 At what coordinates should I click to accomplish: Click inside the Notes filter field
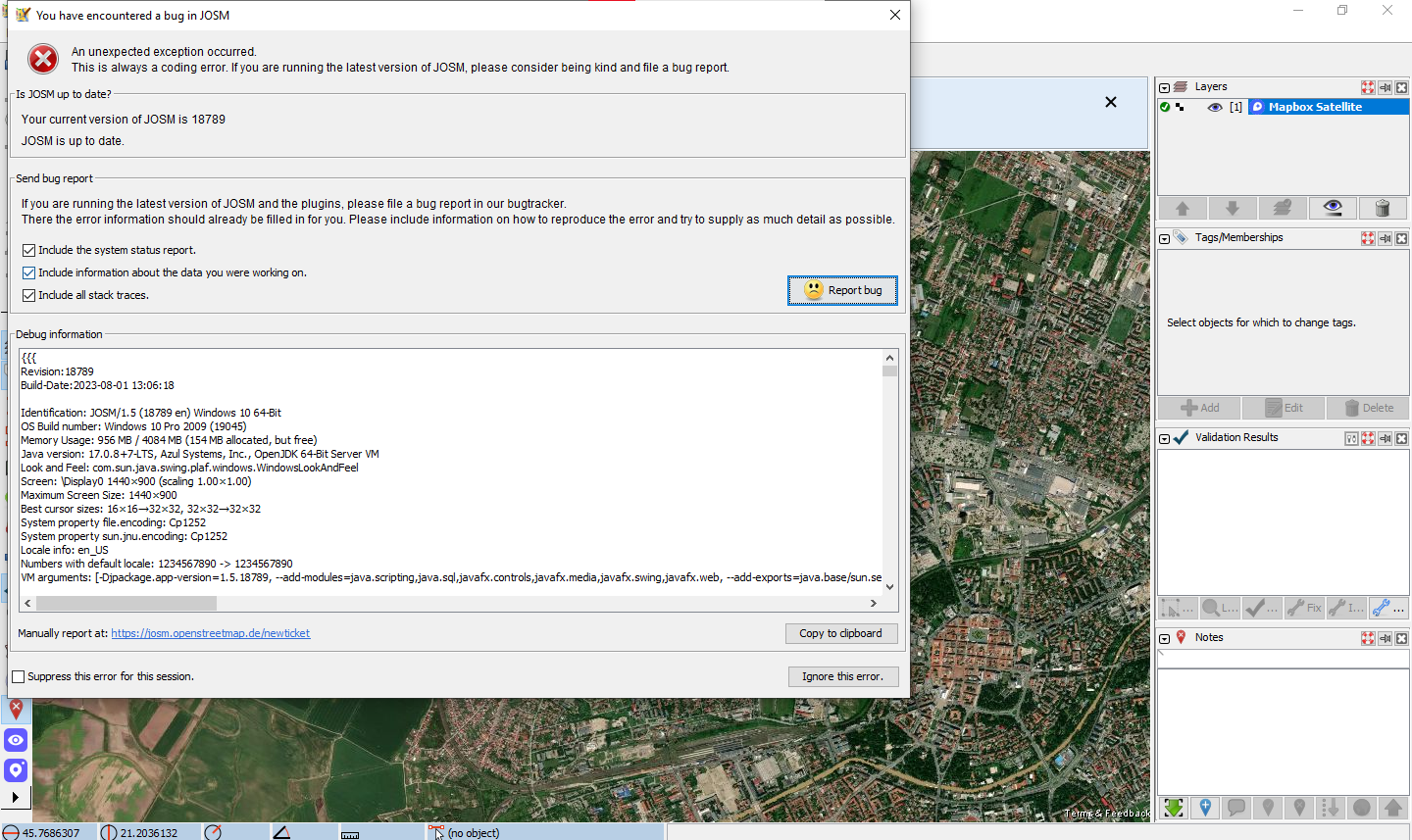1283,660
